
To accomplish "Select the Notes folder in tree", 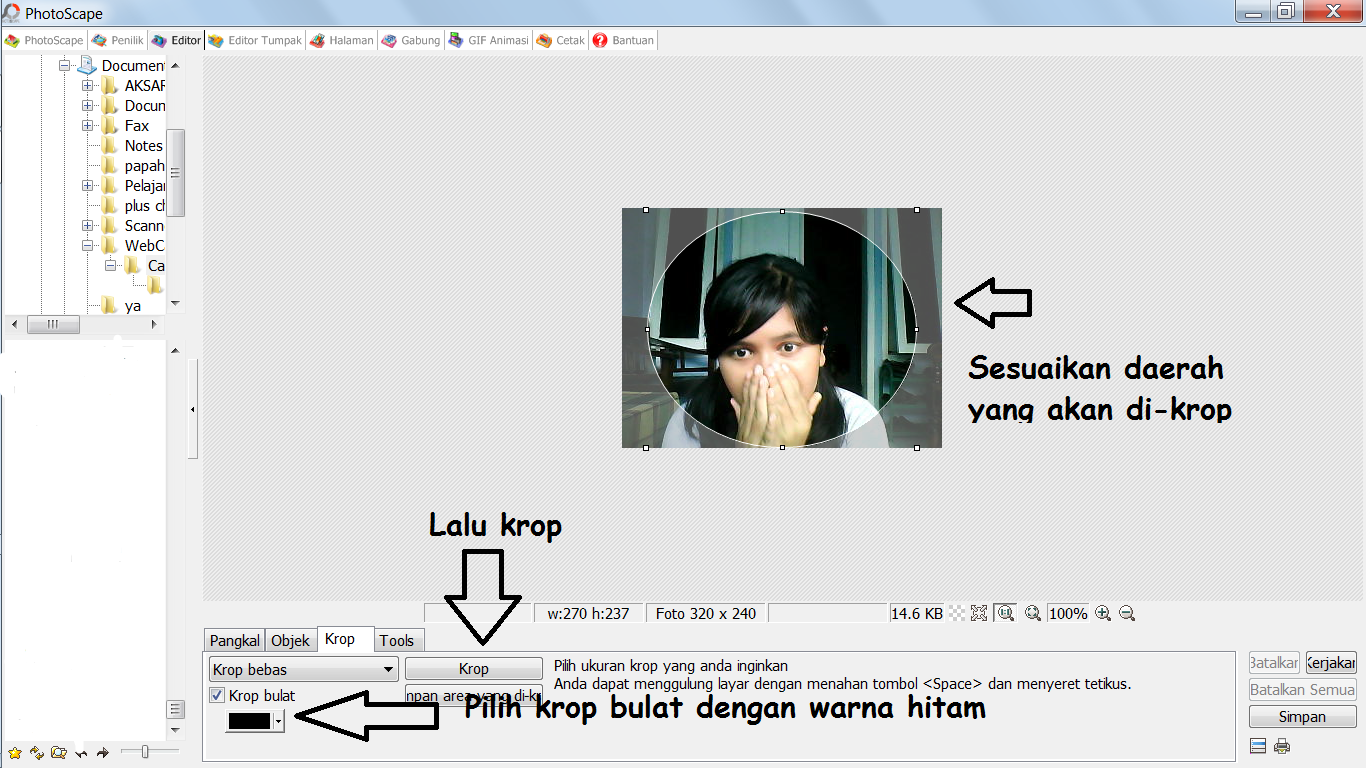I will coord(143,146).
